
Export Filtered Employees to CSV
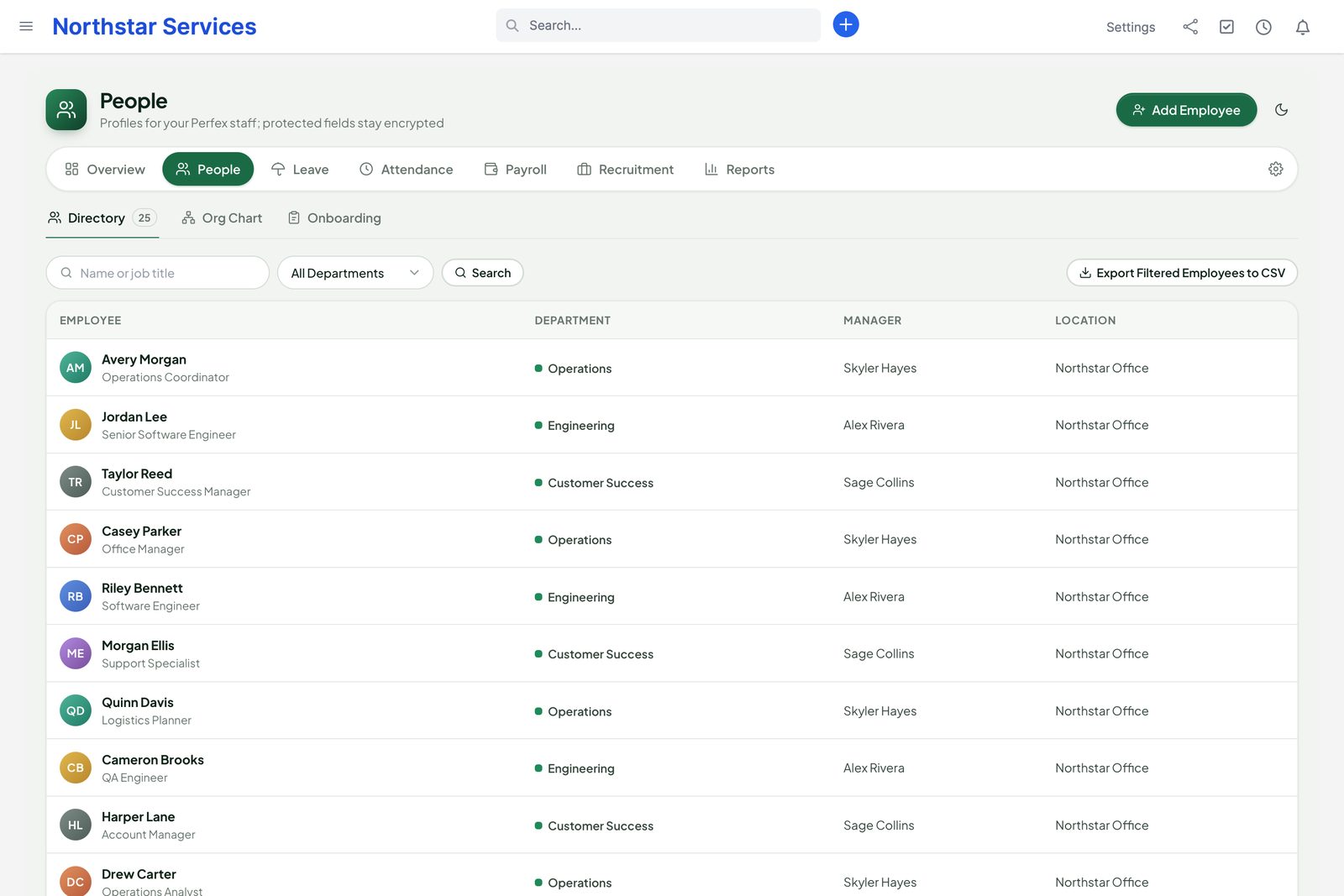pyautogui.click(x=1182, y=273)
